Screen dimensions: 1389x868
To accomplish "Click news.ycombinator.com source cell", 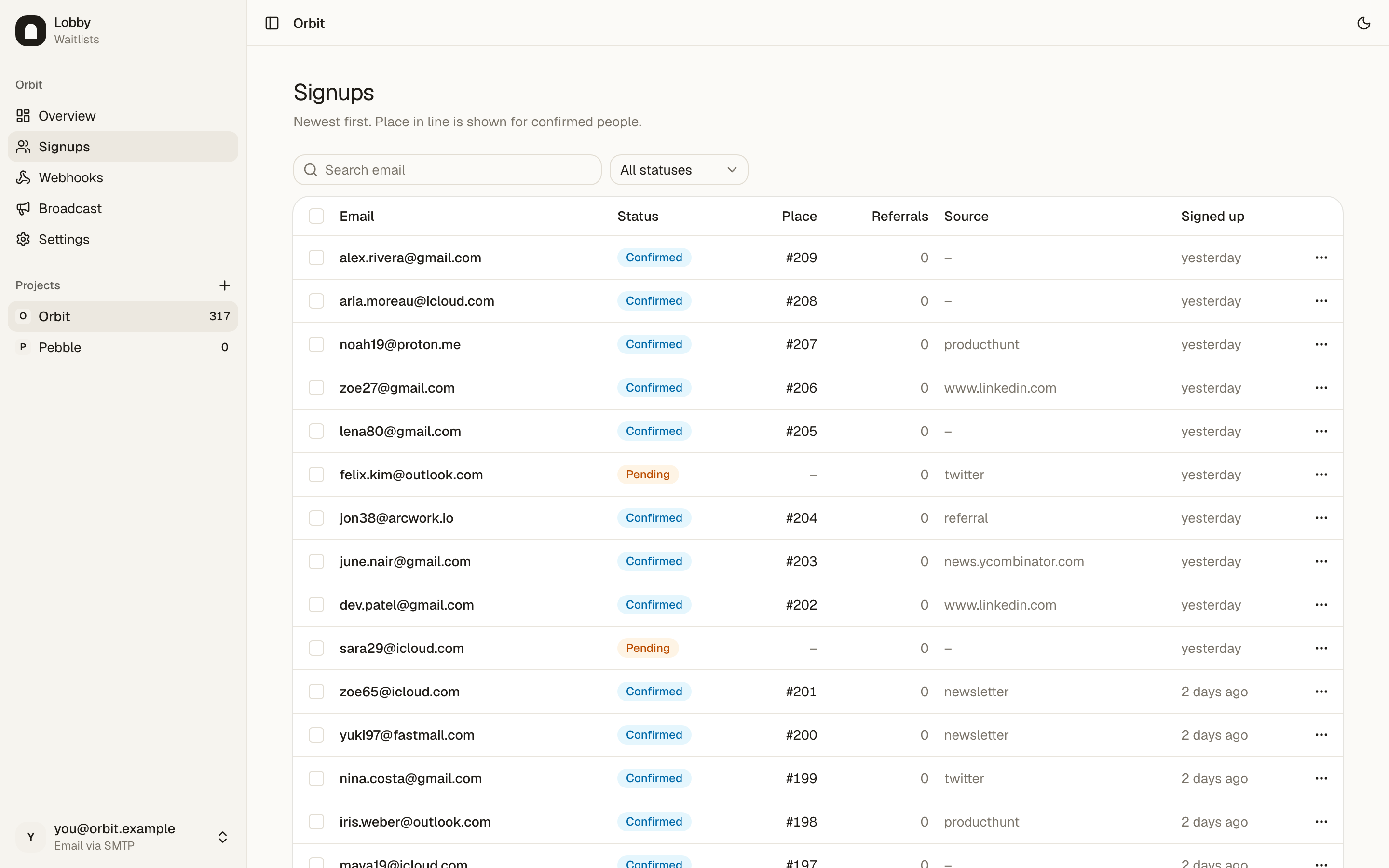I will [x=1014, y=561].
